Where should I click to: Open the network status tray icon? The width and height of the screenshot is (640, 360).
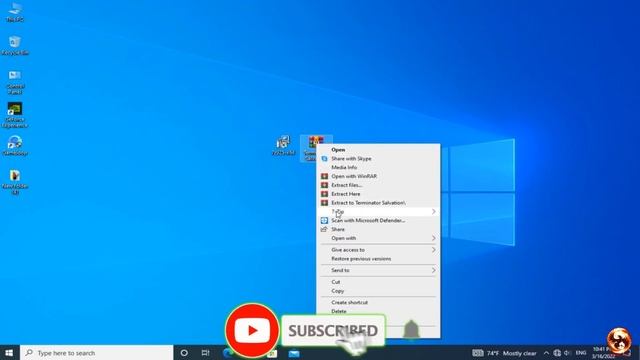coord(557,353)
